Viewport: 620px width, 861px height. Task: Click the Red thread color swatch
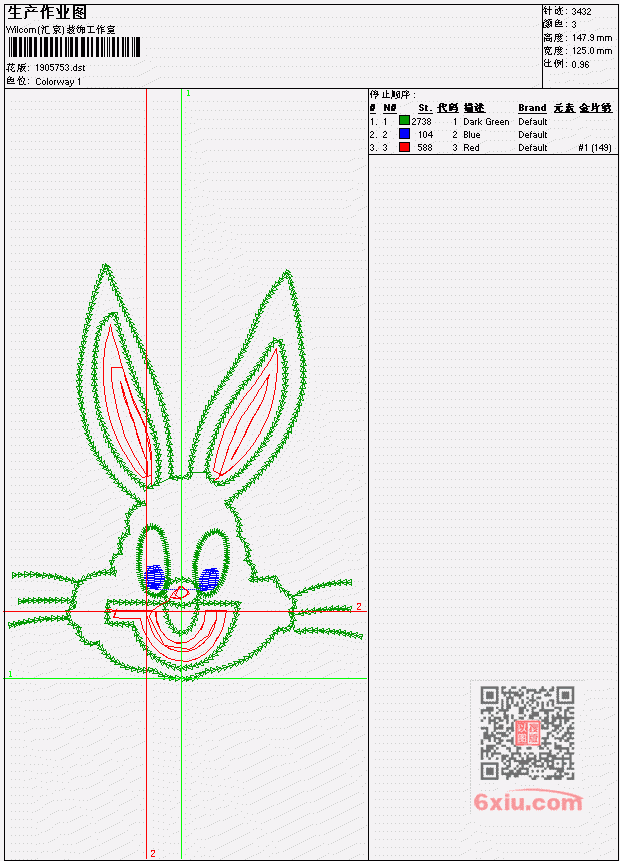click(404, 147)
